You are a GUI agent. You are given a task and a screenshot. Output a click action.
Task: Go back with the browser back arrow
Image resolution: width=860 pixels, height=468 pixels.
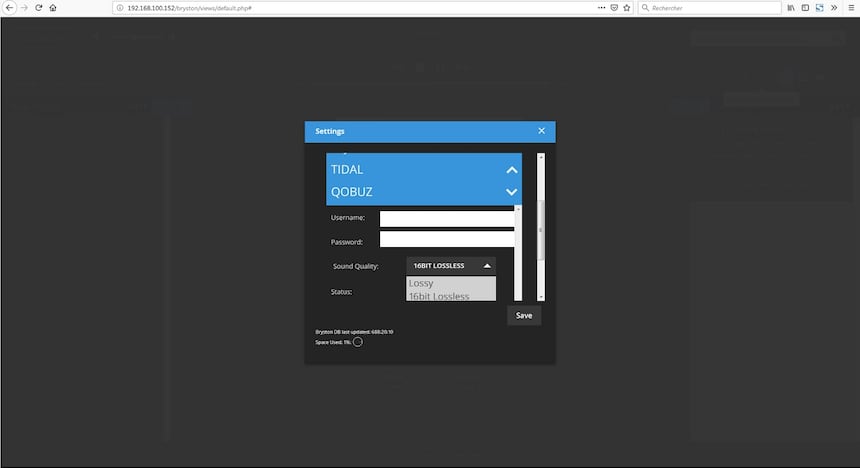(9, 8)
